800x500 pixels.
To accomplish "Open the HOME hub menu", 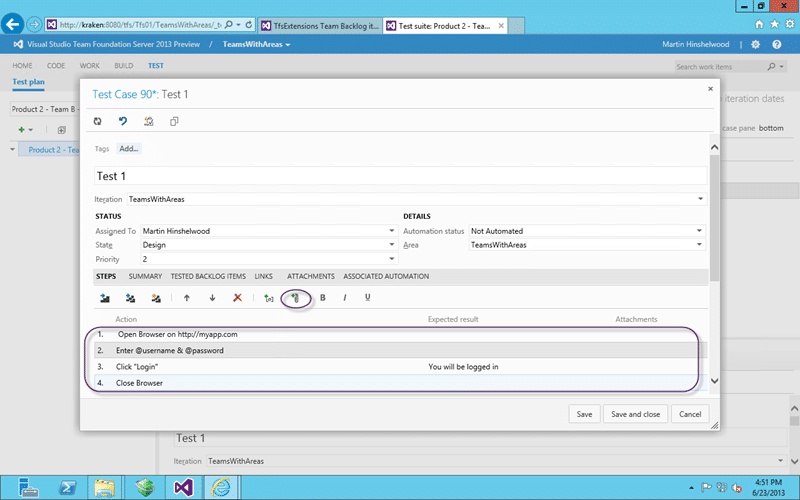I will tap(22, 65).
